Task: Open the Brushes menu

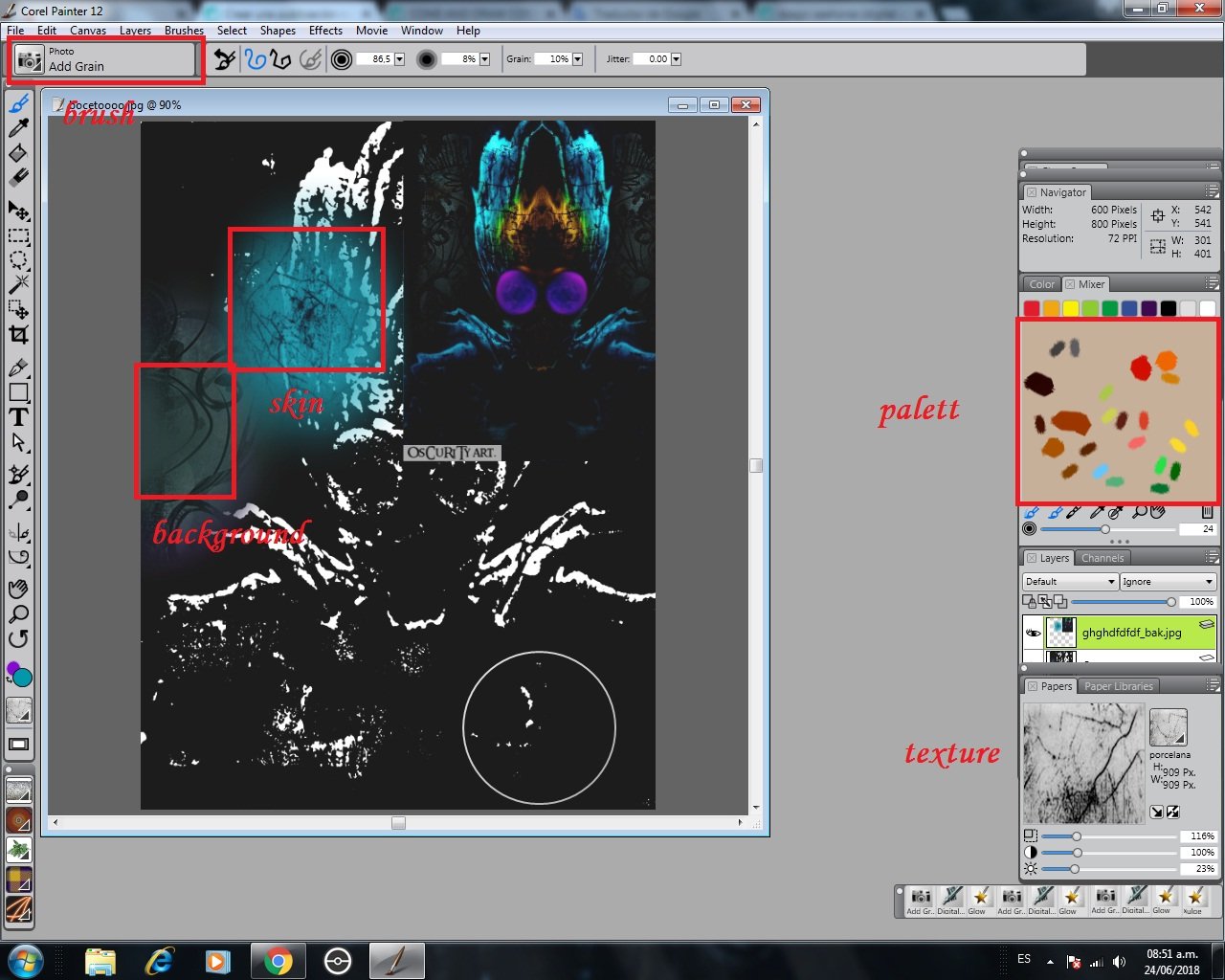Action: click(x=184, y=31)
